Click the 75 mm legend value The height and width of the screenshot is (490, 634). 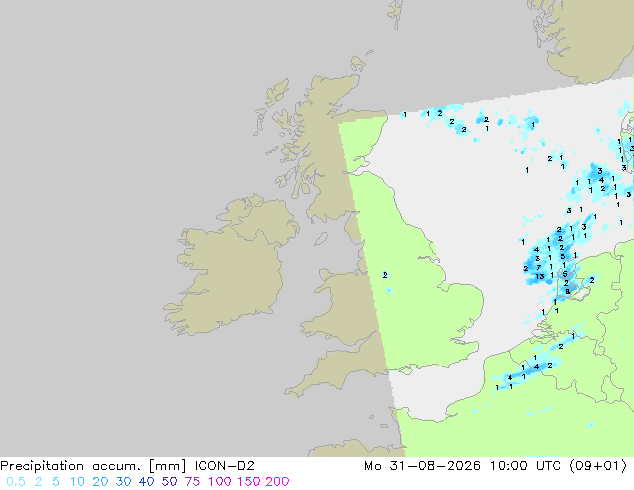(x=192, y=482)
